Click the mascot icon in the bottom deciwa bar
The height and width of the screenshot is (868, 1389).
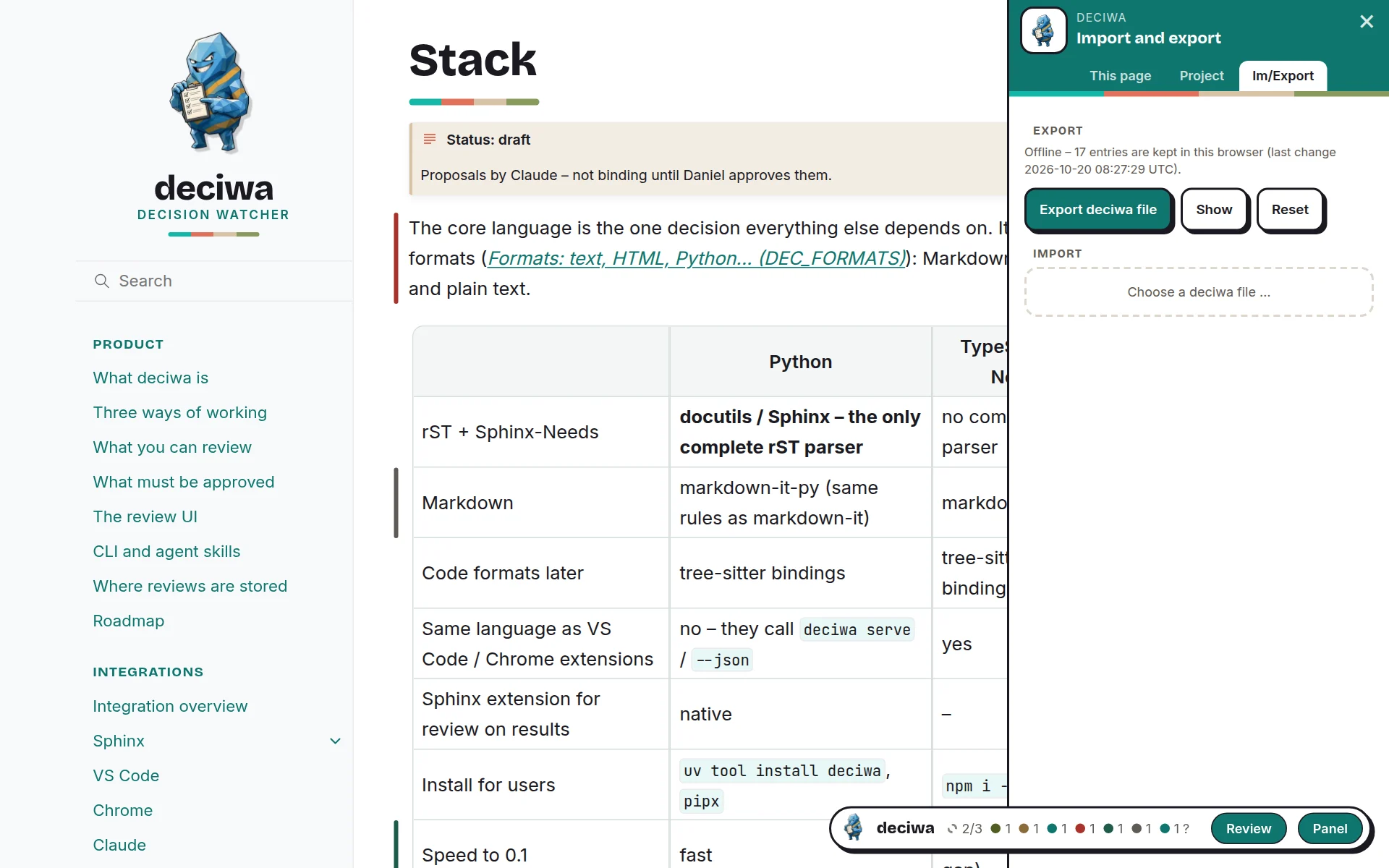(x=854, y=827)
